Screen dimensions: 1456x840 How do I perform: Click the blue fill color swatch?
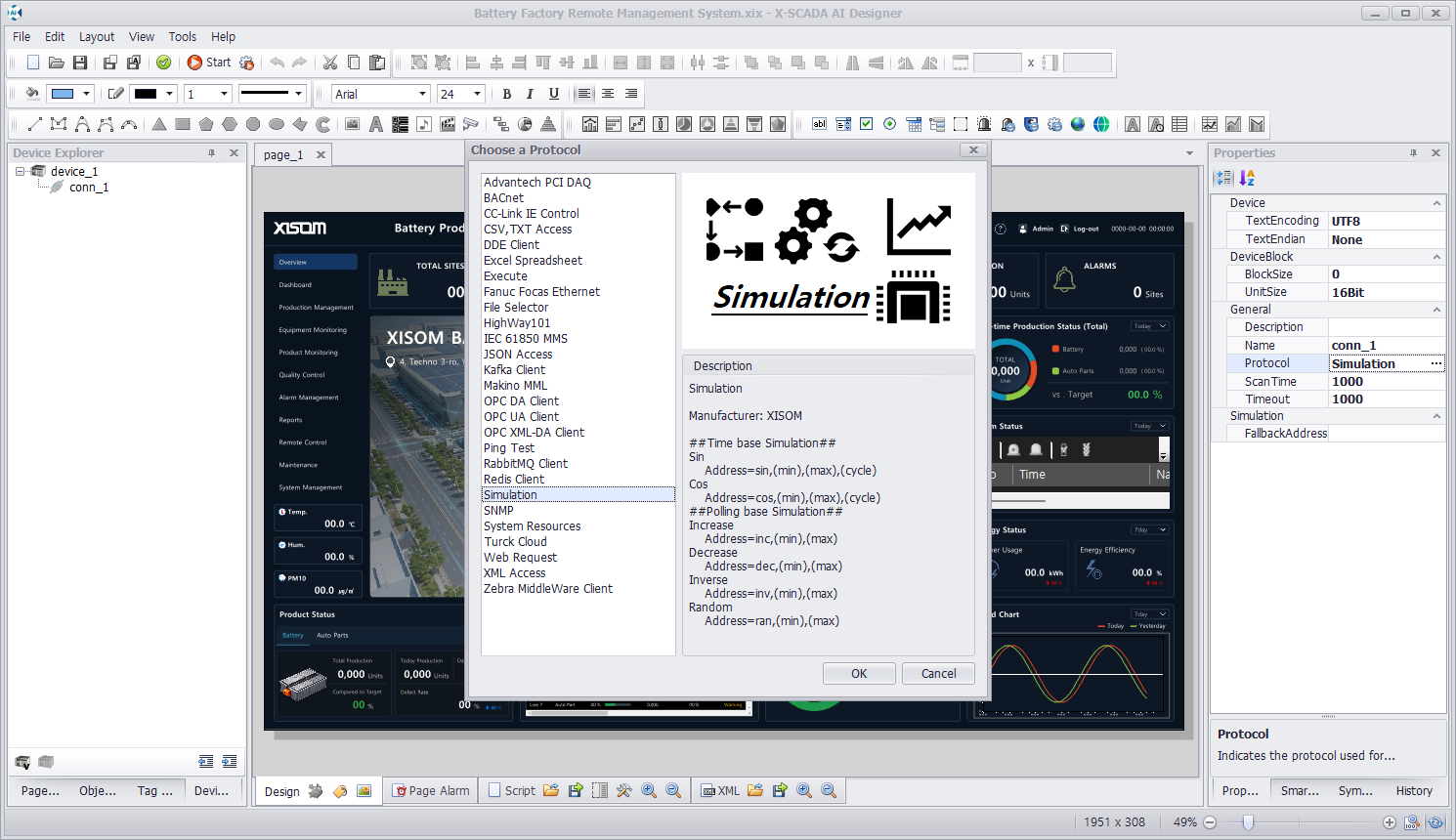click(63, 94)
